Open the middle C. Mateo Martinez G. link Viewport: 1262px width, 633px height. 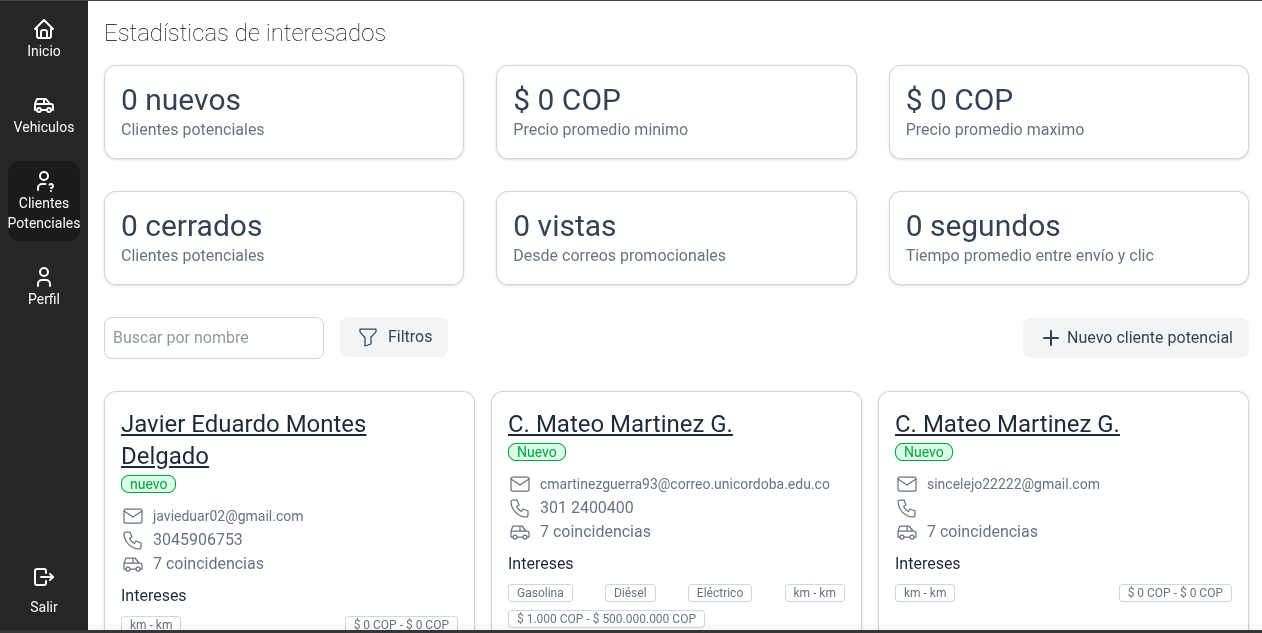click(620, 424)
